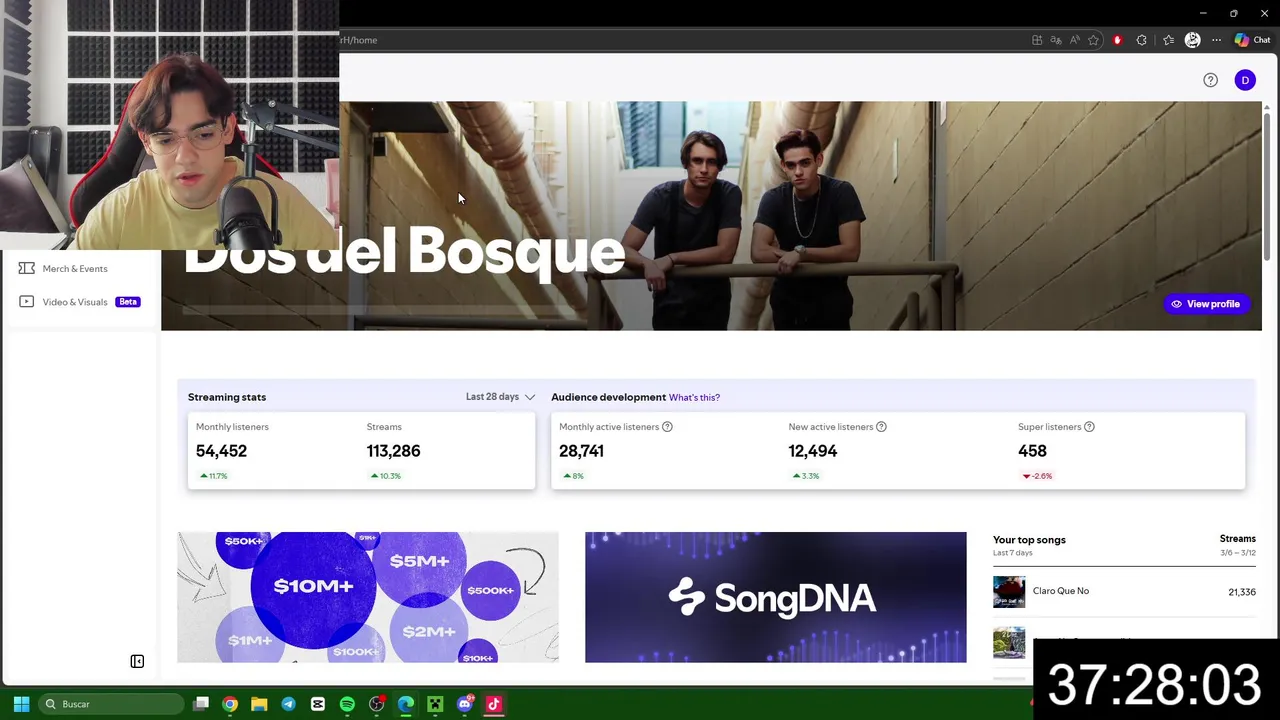Click the eye icon in View profile
Viewport: 1280px width, 720px height.
click(1176, 304)
